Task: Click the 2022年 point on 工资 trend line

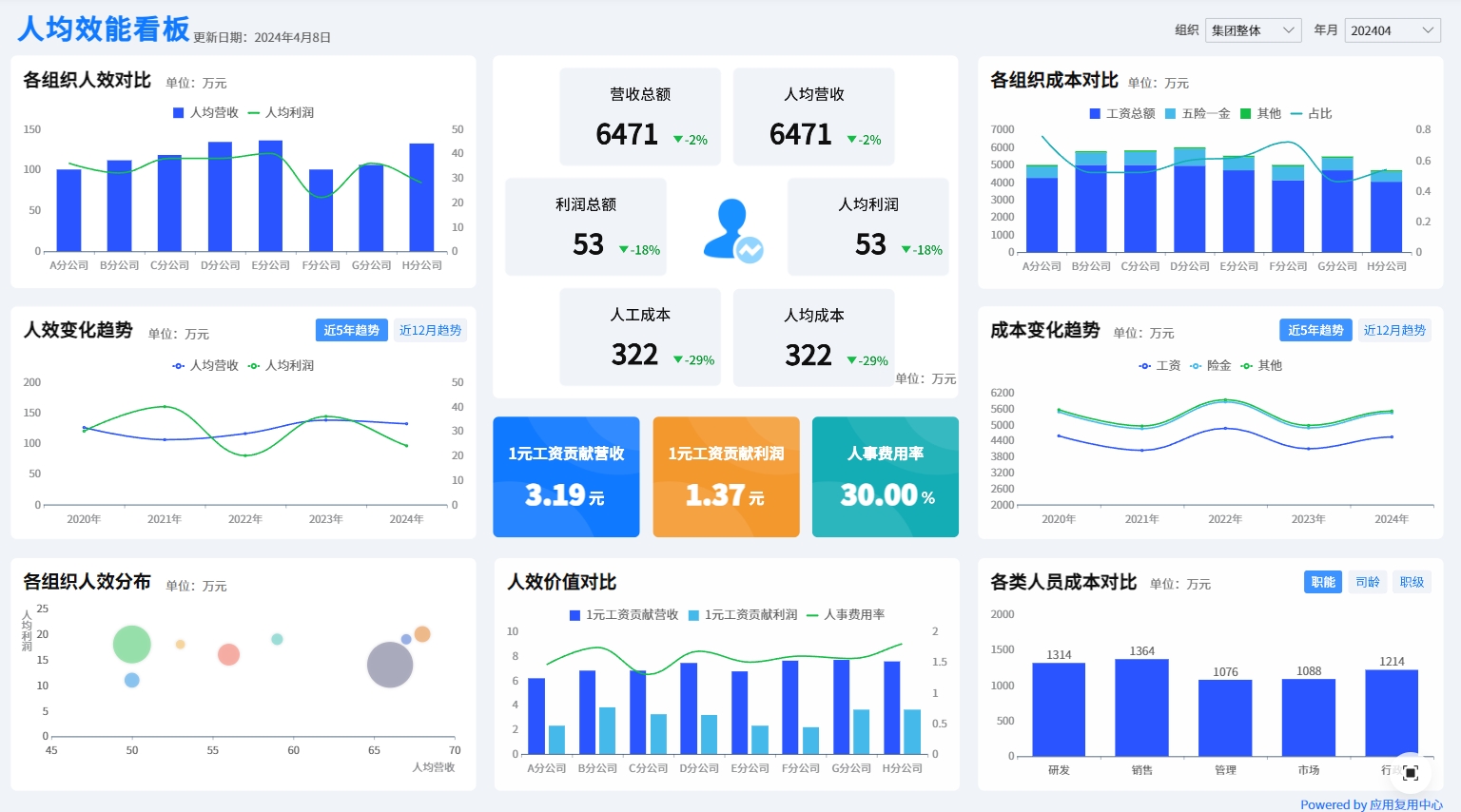Action: [1225, 428]
